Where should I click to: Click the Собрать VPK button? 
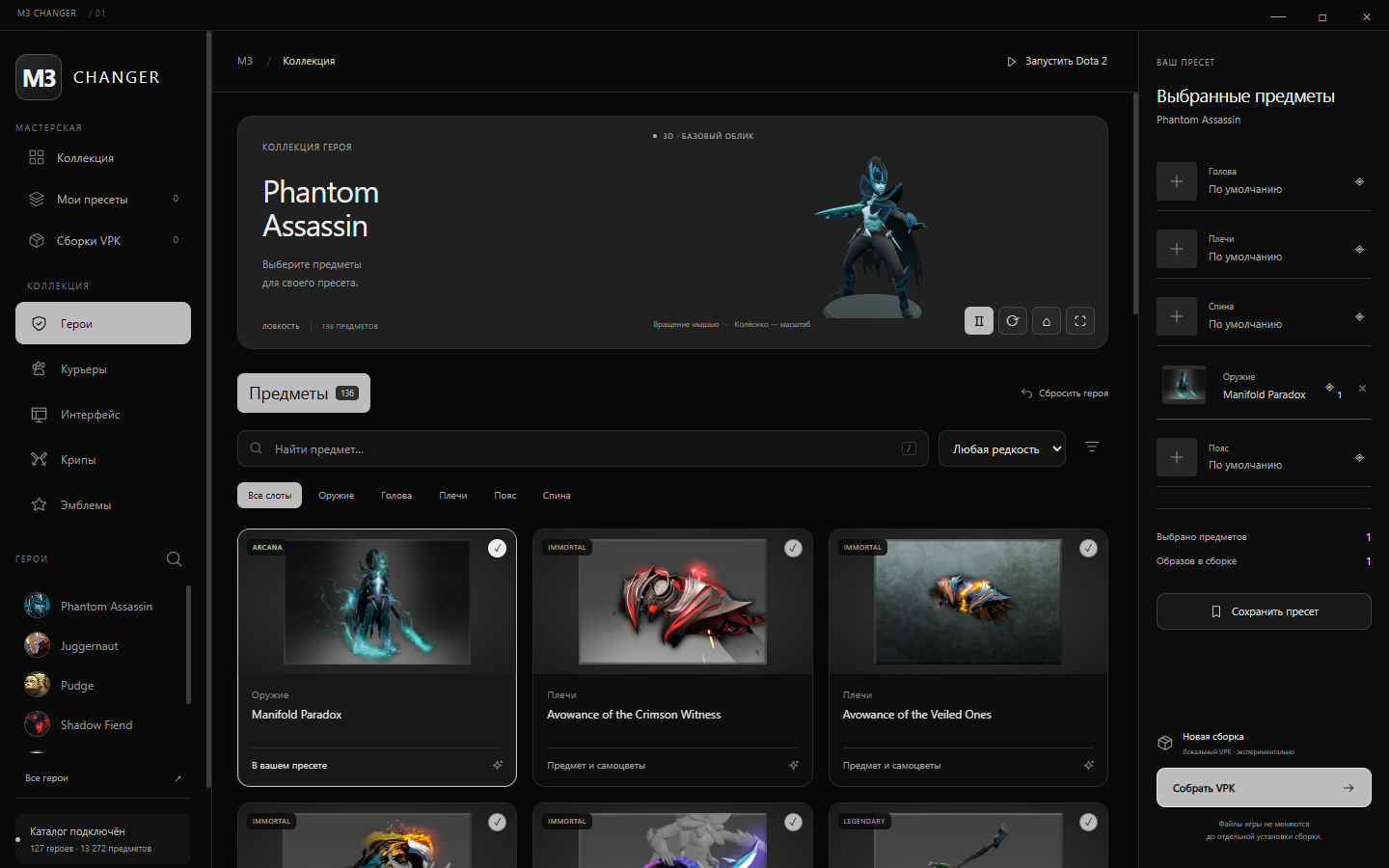[x=1264, y=788]
